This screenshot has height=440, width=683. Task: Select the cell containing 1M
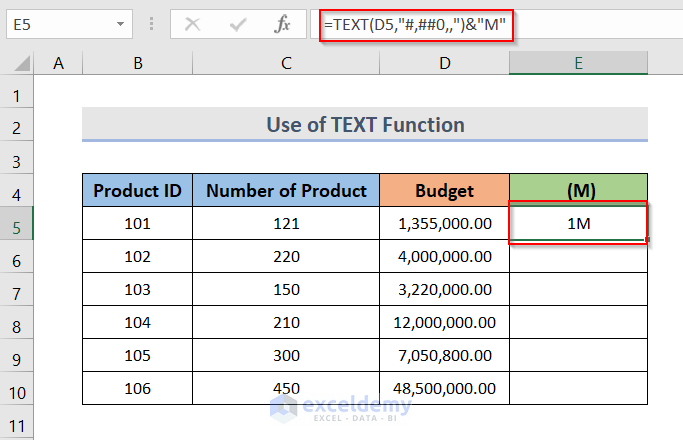point(578,223)
